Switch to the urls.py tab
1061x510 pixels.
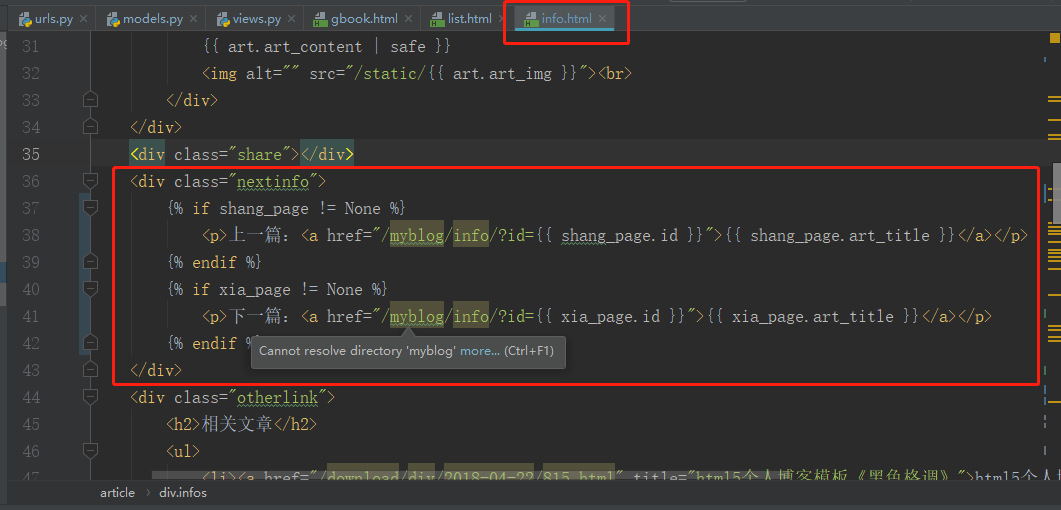54,19
